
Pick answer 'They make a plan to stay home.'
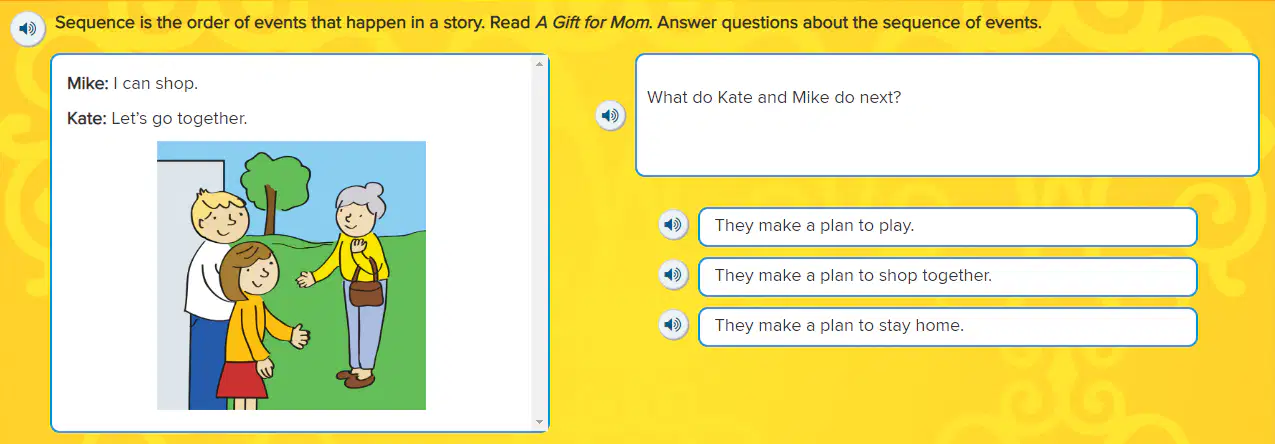pos(947,326)
